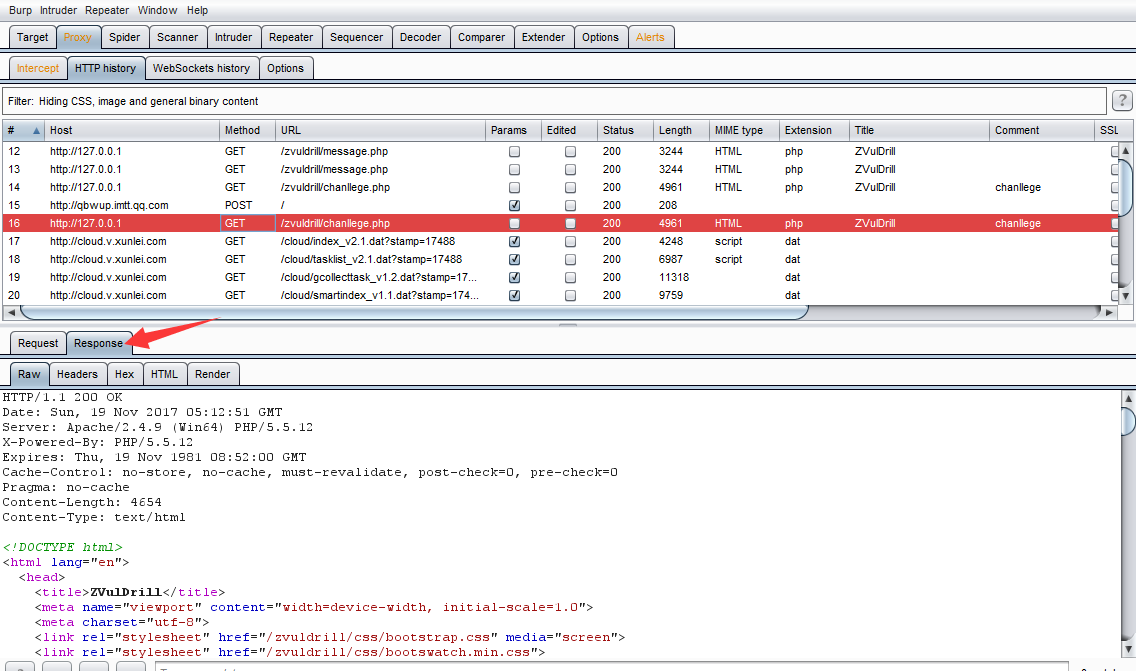Open the main Options tab
The width and height of the screenshot is (1136, 671).
(x=601, y=37)
